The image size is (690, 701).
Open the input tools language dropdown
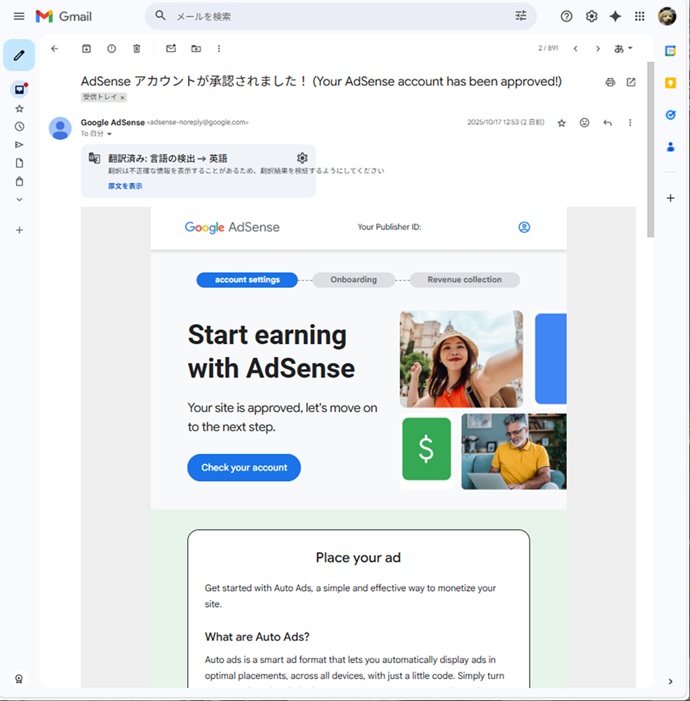(x=623, y=48)
